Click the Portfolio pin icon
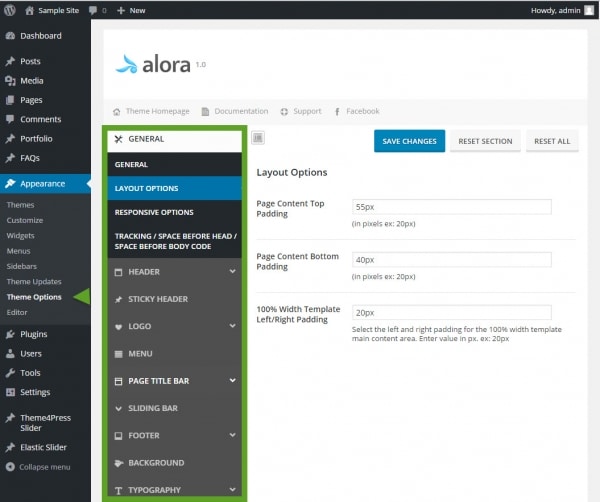This screenshot has height=502, width=600. (10, 139)
